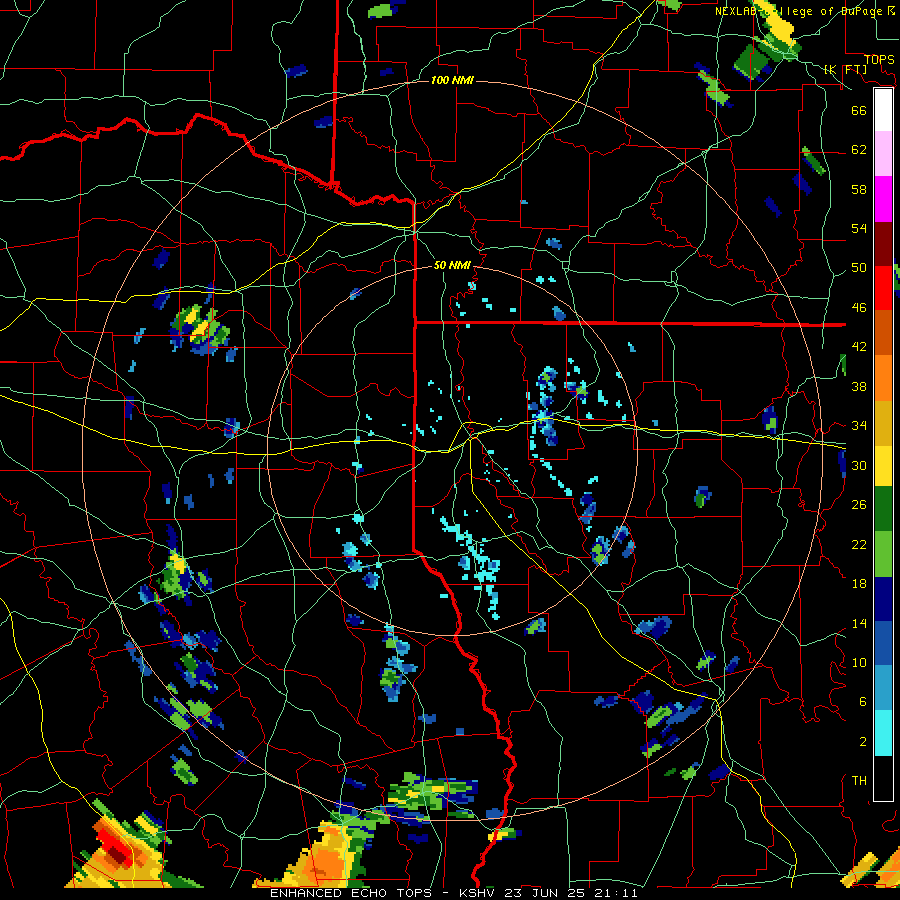
Task: Click legend value 66
Action: [x=859, y=110]
